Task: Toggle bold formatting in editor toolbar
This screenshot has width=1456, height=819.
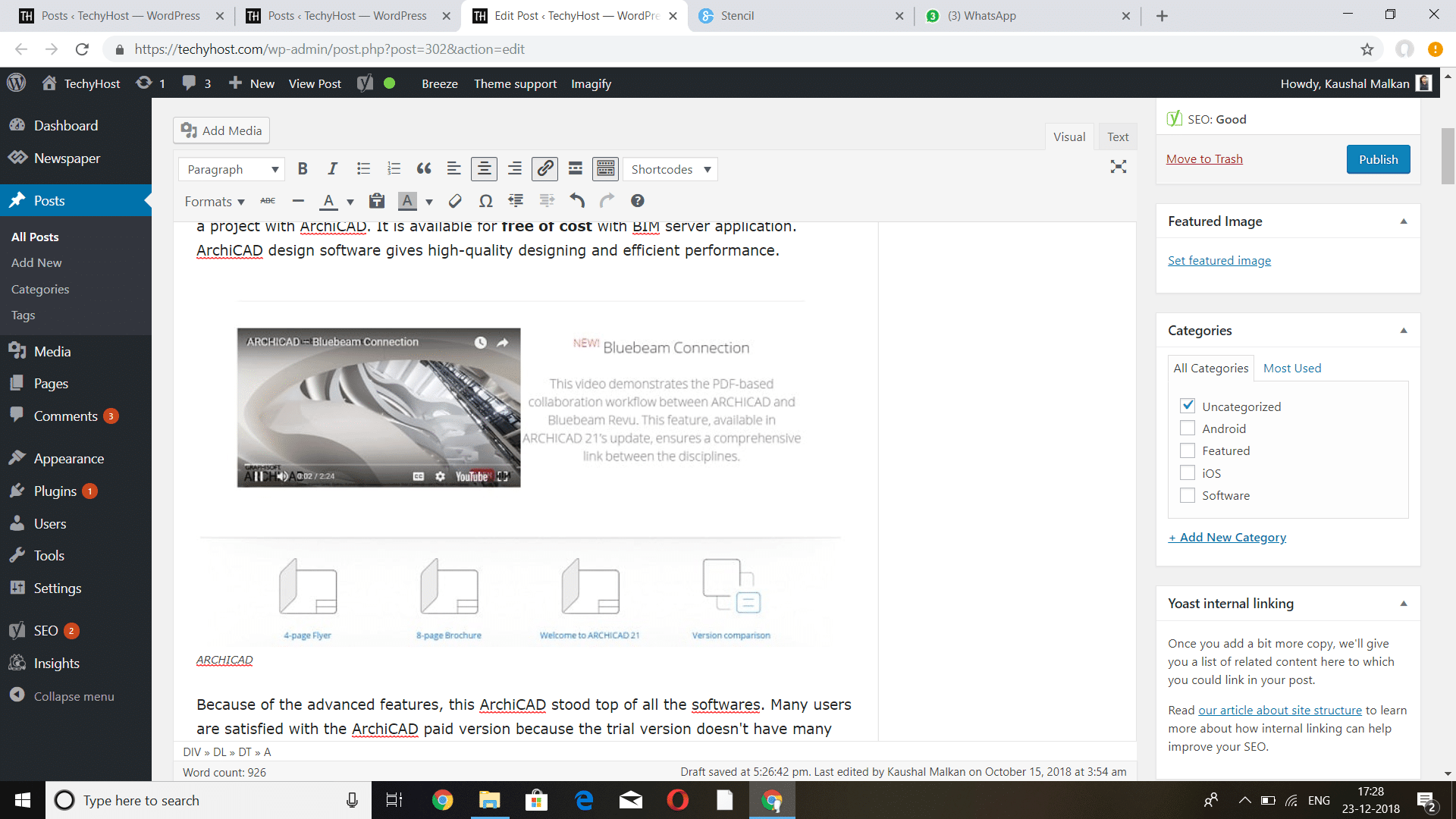Action: [x=303, y=168]
